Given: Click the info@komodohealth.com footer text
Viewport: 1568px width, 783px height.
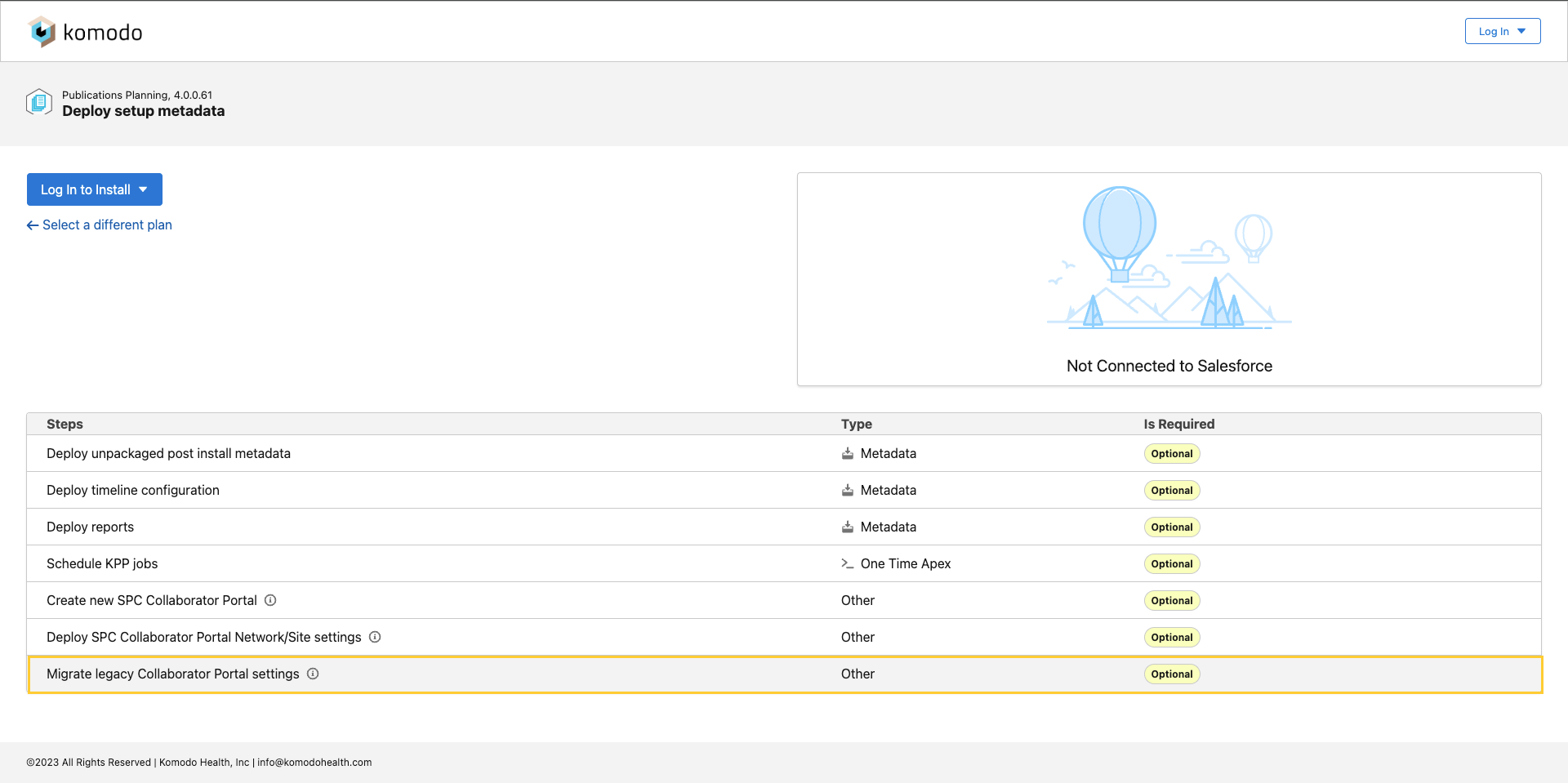Looking at the screenshot, I should [314, 763].
